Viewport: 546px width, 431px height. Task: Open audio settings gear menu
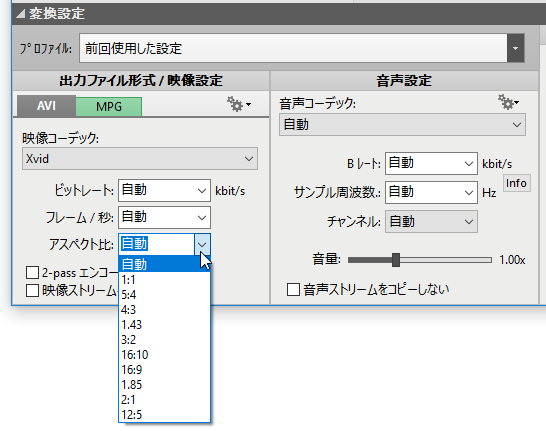click(508, 102)
